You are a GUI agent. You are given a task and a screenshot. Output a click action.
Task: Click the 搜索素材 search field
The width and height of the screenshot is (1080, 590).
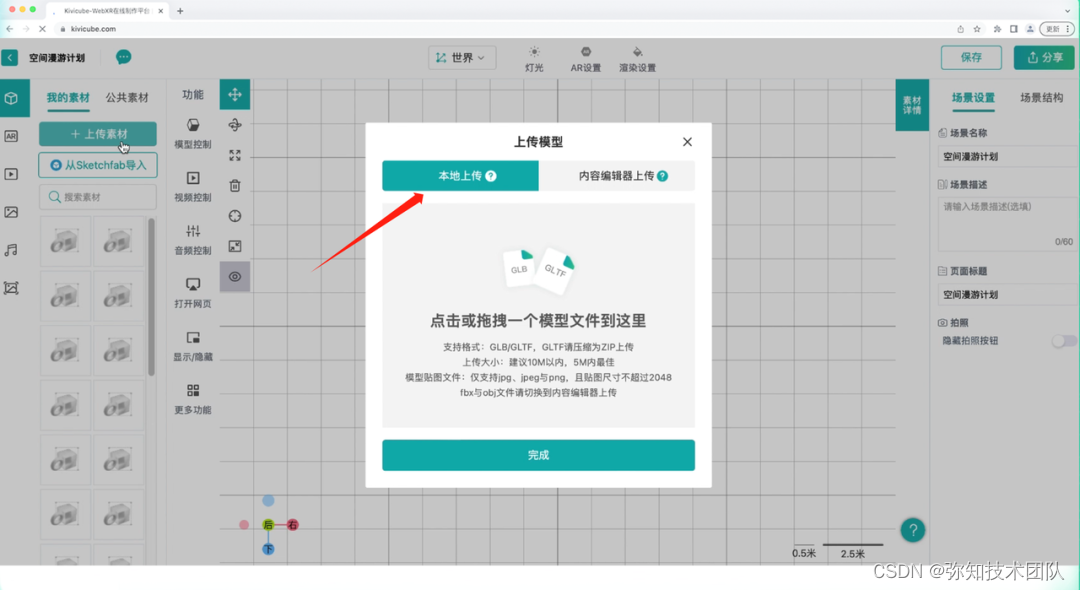[x=97, y=197]
